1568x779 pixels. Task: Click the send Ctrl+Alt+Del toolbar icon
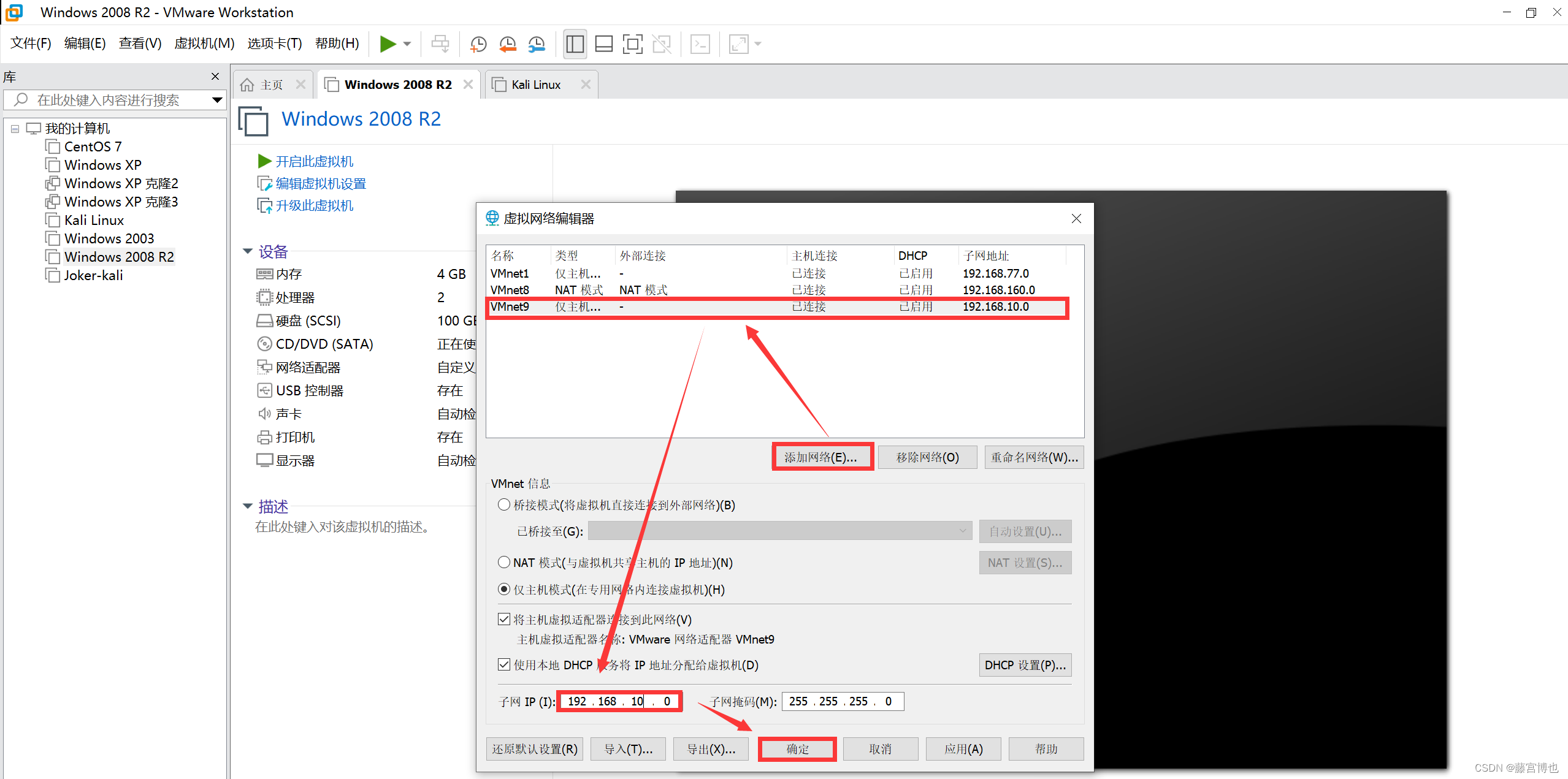click(x=440, y=44)
